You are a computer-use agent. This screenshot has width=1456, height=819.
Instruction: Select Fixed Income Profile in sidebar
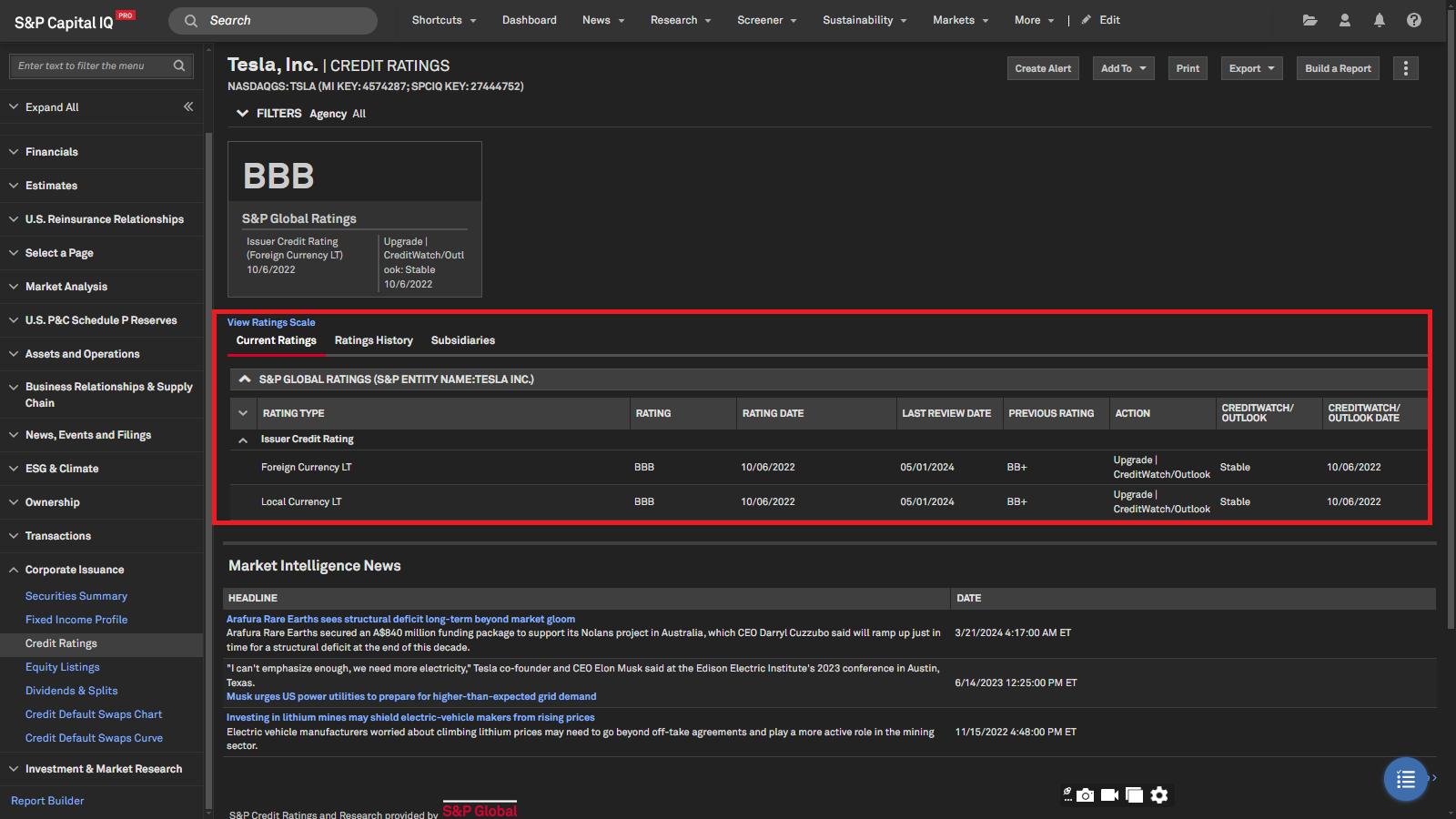point(76,620)
